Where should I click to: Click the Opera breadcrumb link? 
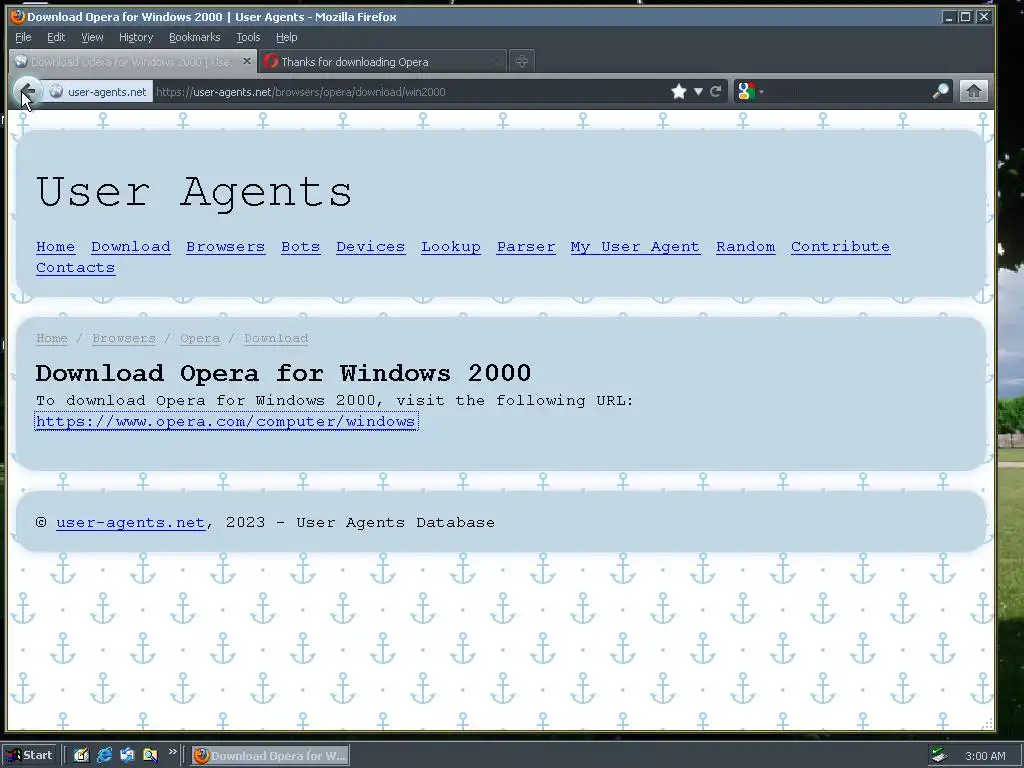pyautogui.click(x=200, y=338)
